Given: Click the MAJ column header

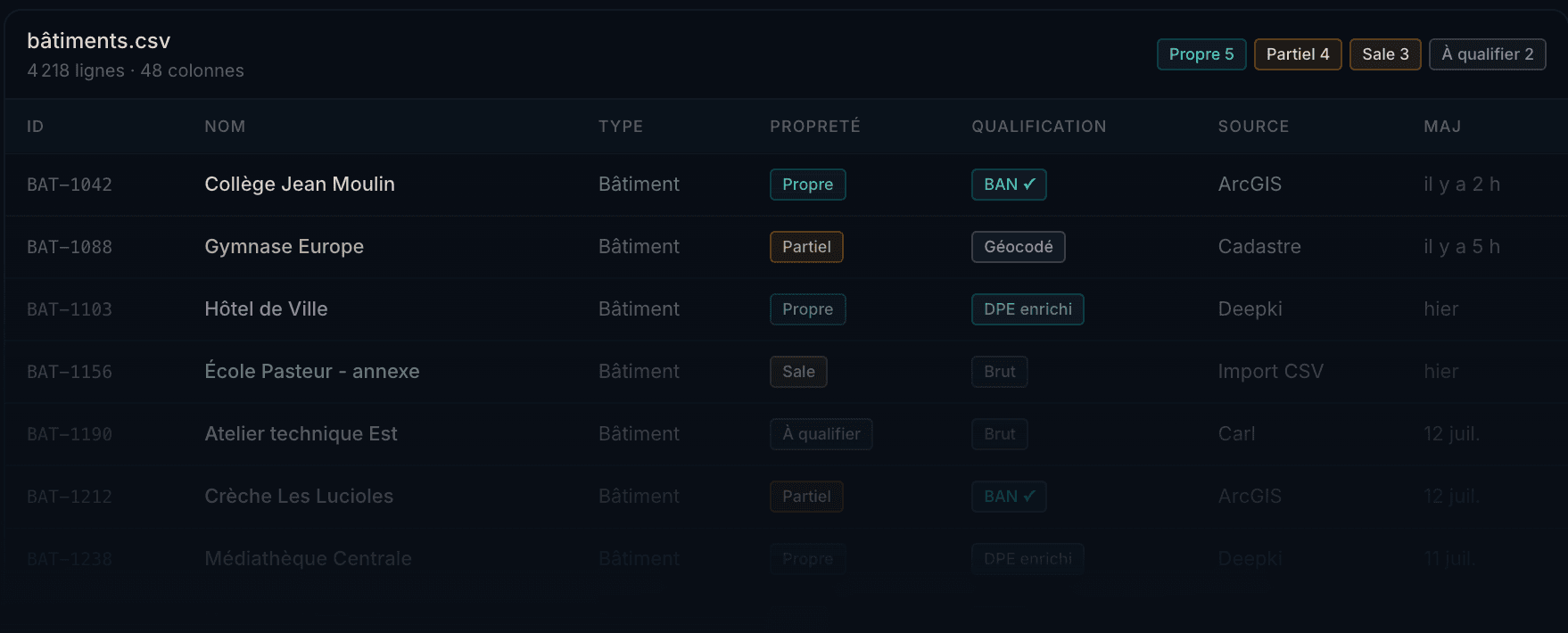Looking at the screenshot, I should coord(1442,127).
